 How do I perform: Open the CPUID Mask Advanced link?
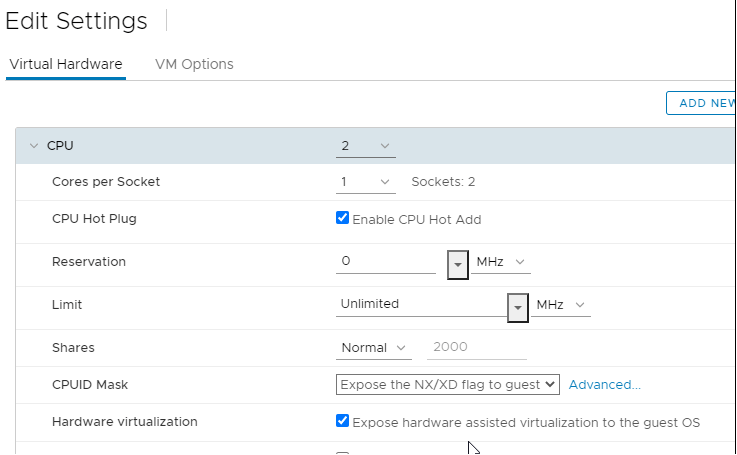click(x=604, y=384)
